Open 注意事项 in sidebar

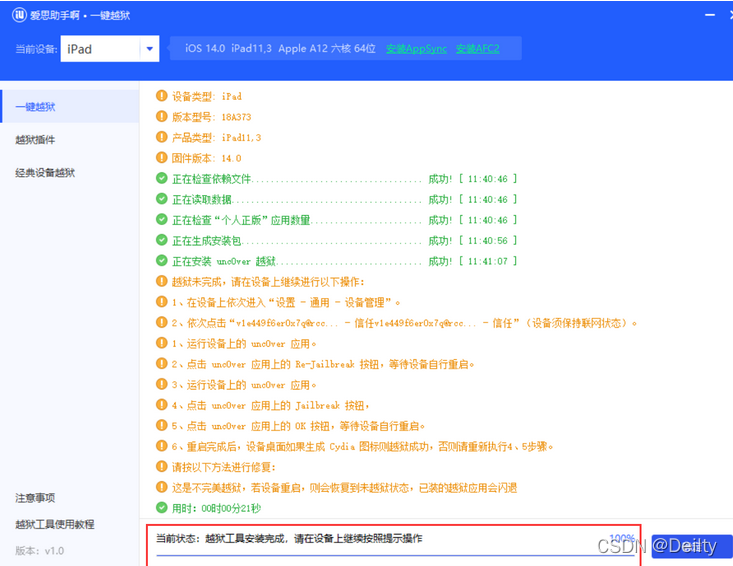pos(35,498)
